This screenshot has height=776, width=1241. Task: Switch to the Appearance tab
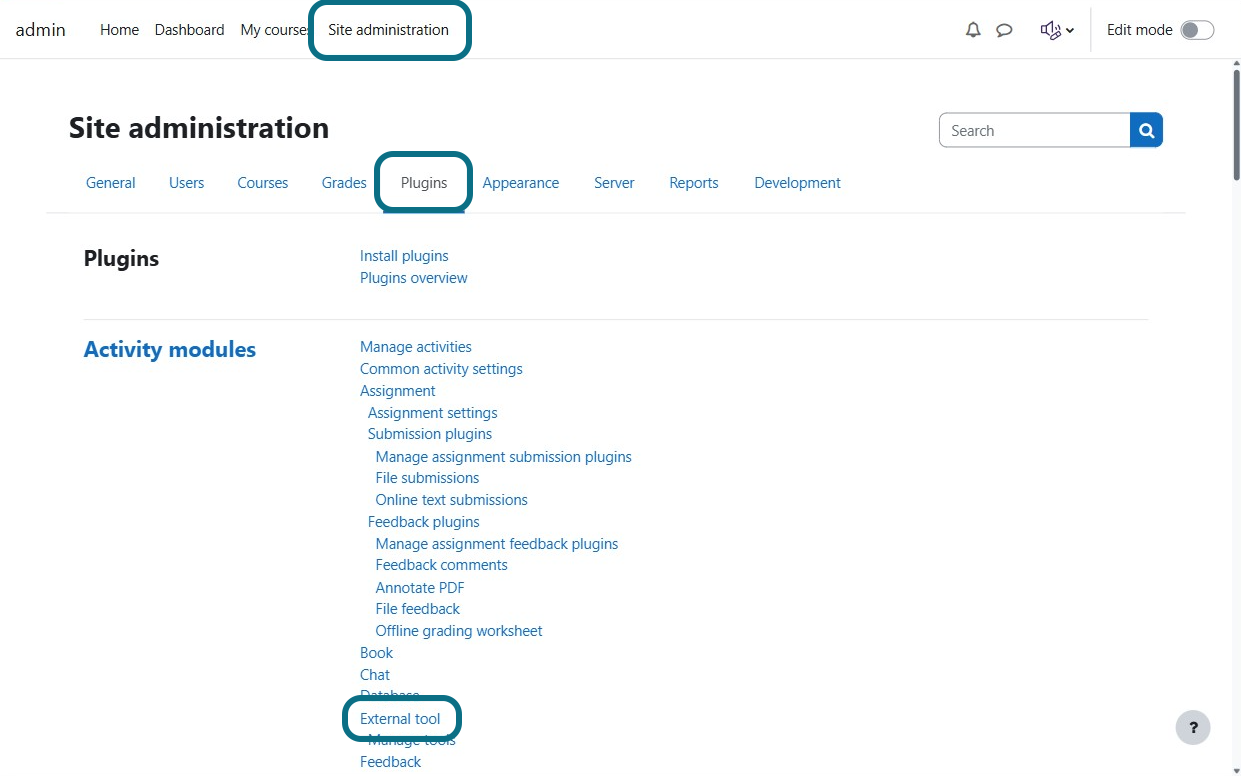[521, 183]
